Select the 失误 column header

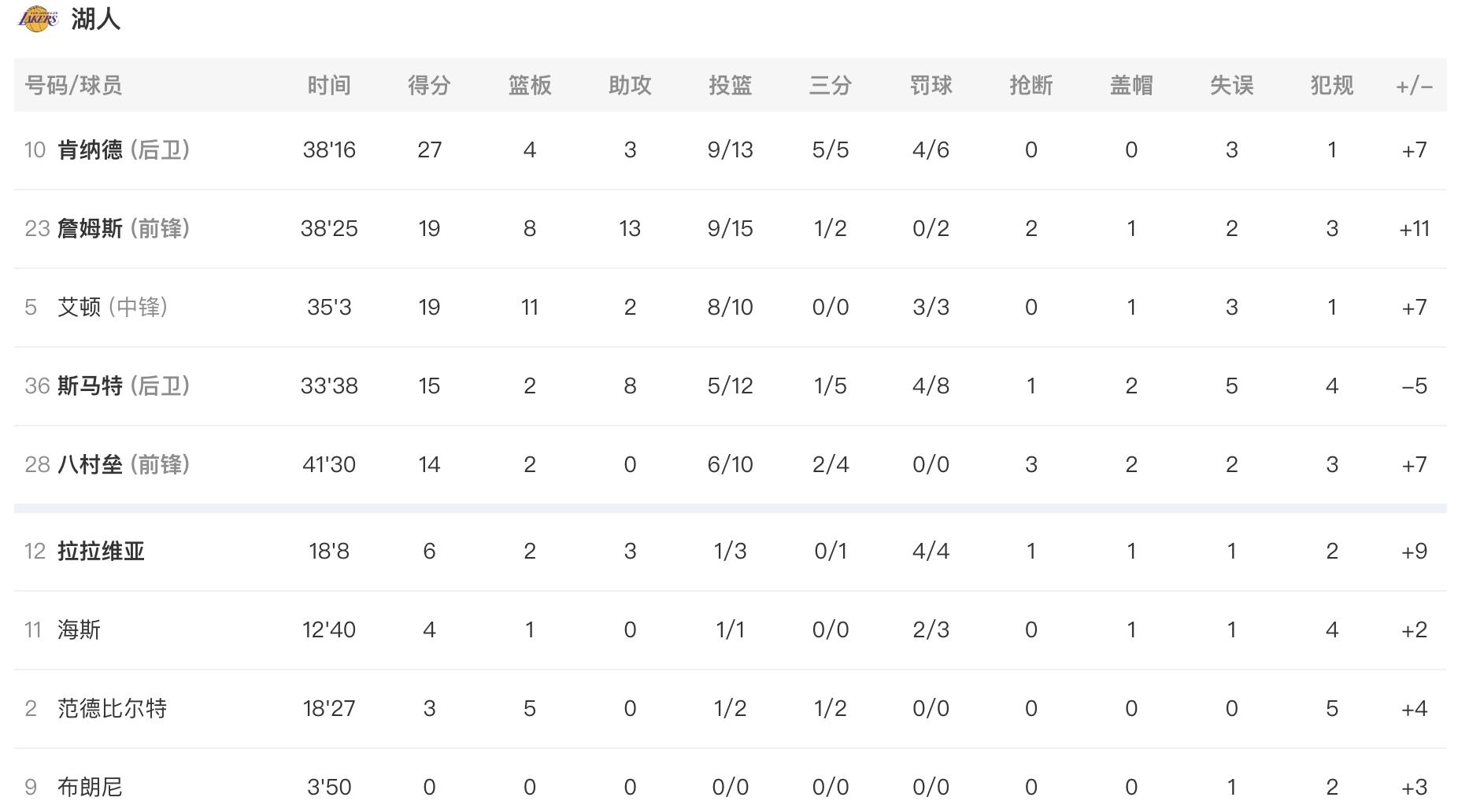(x=1231, y=85)
